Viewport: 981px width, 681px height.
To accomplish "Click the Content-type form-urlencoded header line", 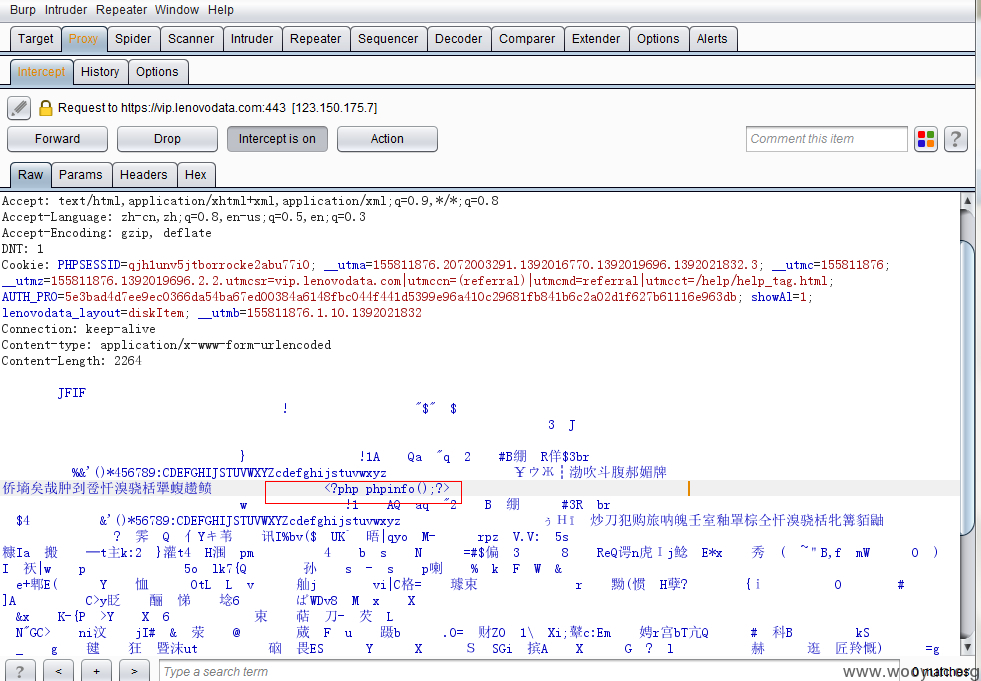I will (166, 345).
